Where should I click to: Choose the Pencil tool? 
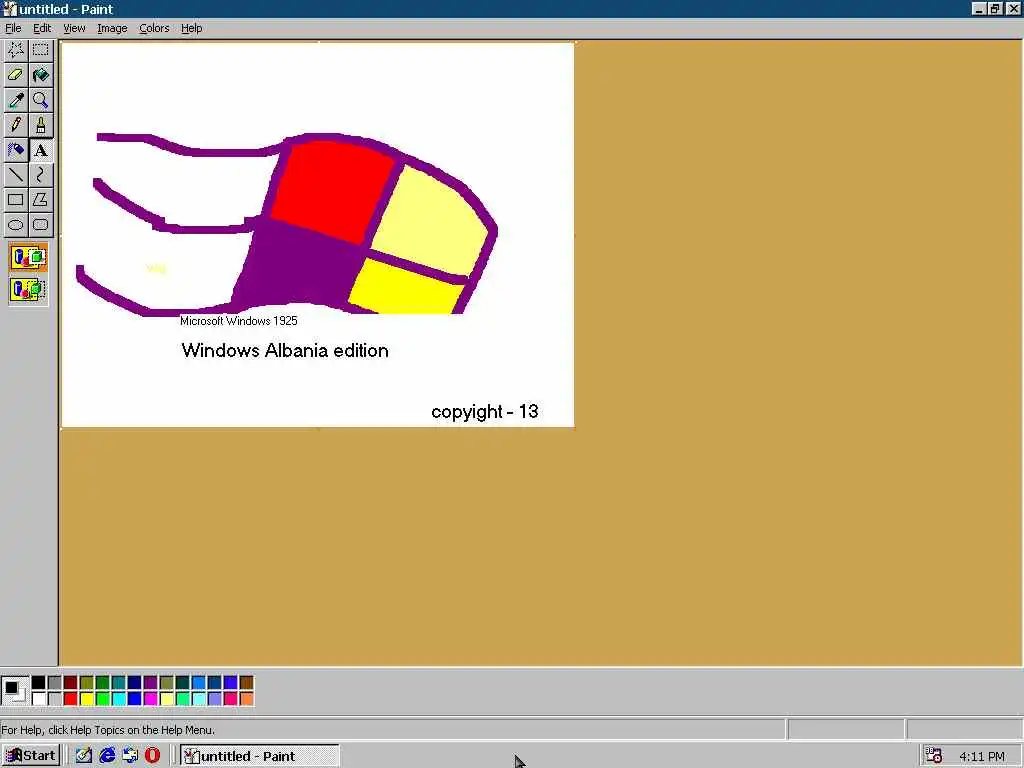point(16,125)
